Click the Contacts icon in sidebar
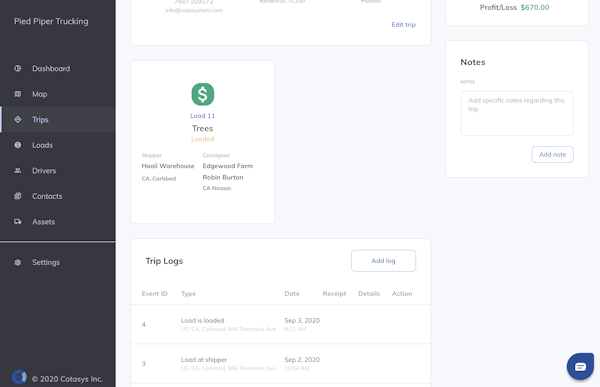600x387 pixels. tap(18, 196)
